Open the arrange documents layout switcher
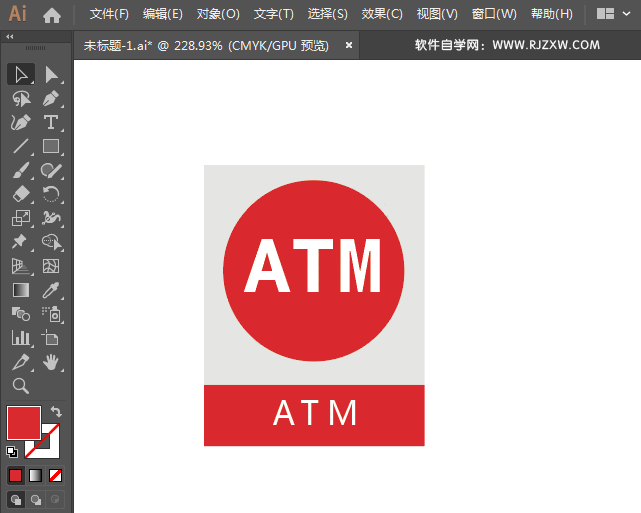Screen dimensions: 641x513 click(x=605, y=14)
